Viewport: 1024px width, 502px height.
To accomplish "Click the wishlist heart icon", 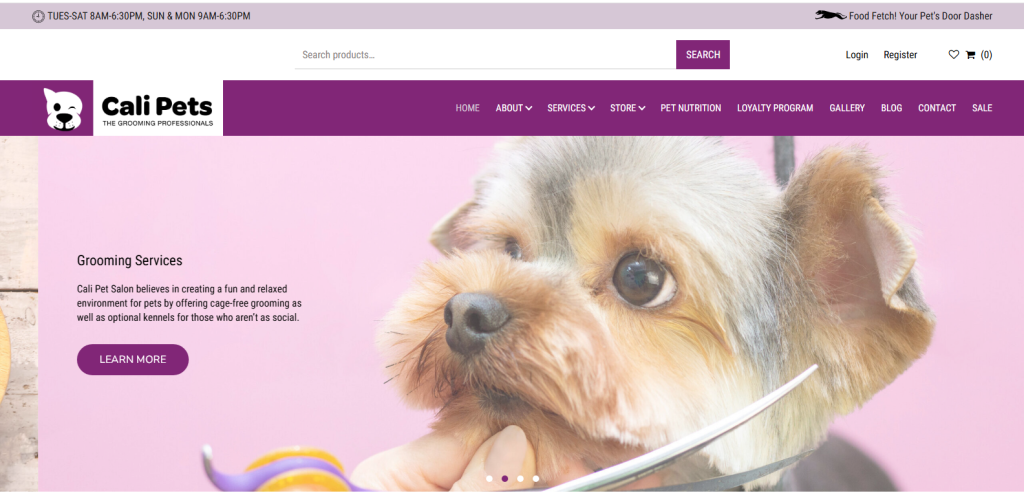I will pyautogui.click(x=953, y=55).
